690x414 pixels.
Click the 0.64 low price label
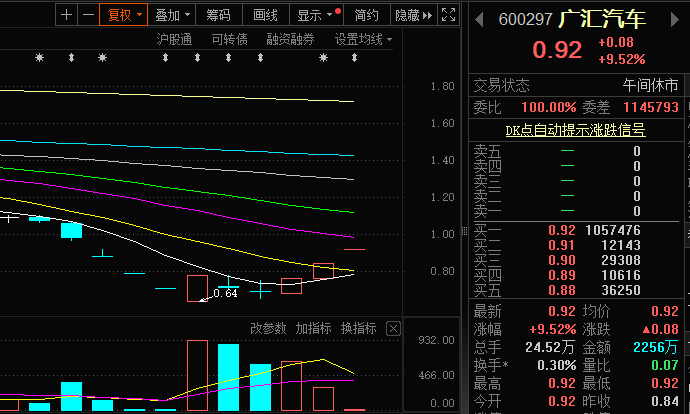pyautogui.click(x=225, y=293)
